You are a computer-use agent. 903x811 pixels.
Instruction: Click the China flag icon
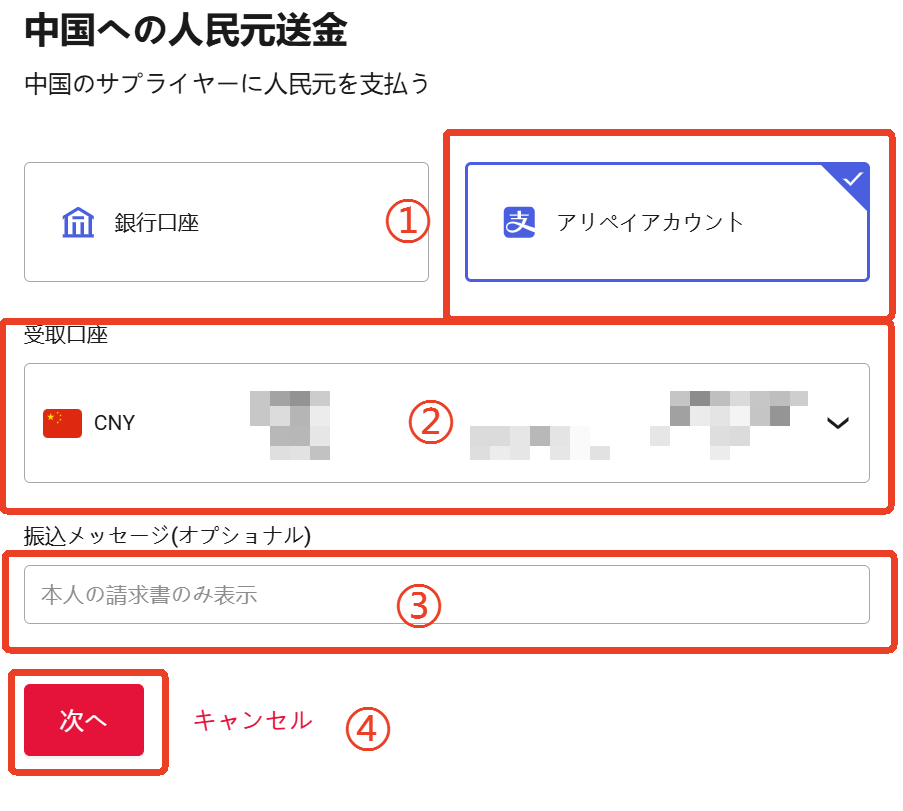click(62, 423)
